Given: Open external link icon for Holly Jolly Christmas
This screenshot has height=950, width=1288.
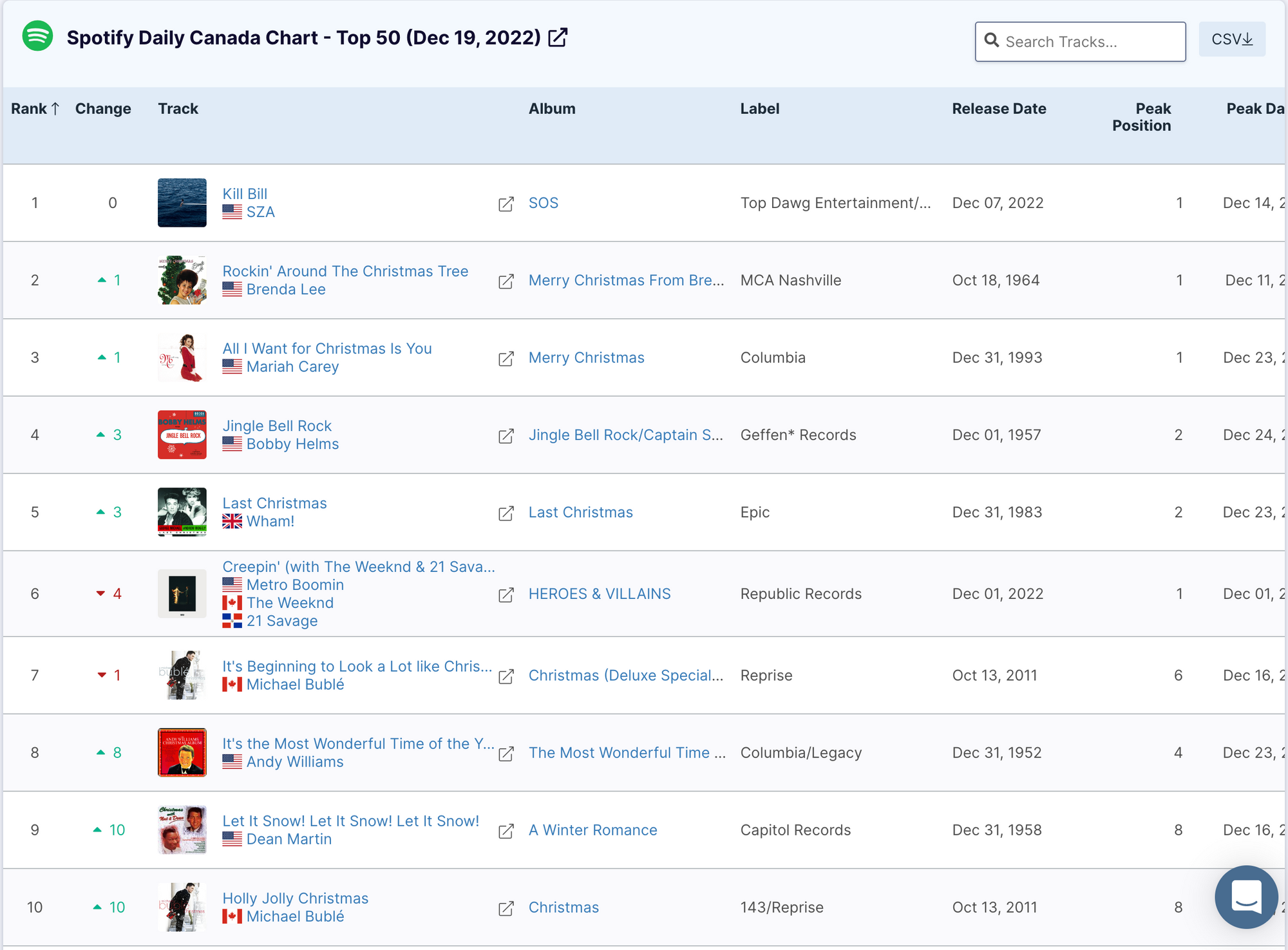Looking at the screenshot, I should [x=506, y=907].
